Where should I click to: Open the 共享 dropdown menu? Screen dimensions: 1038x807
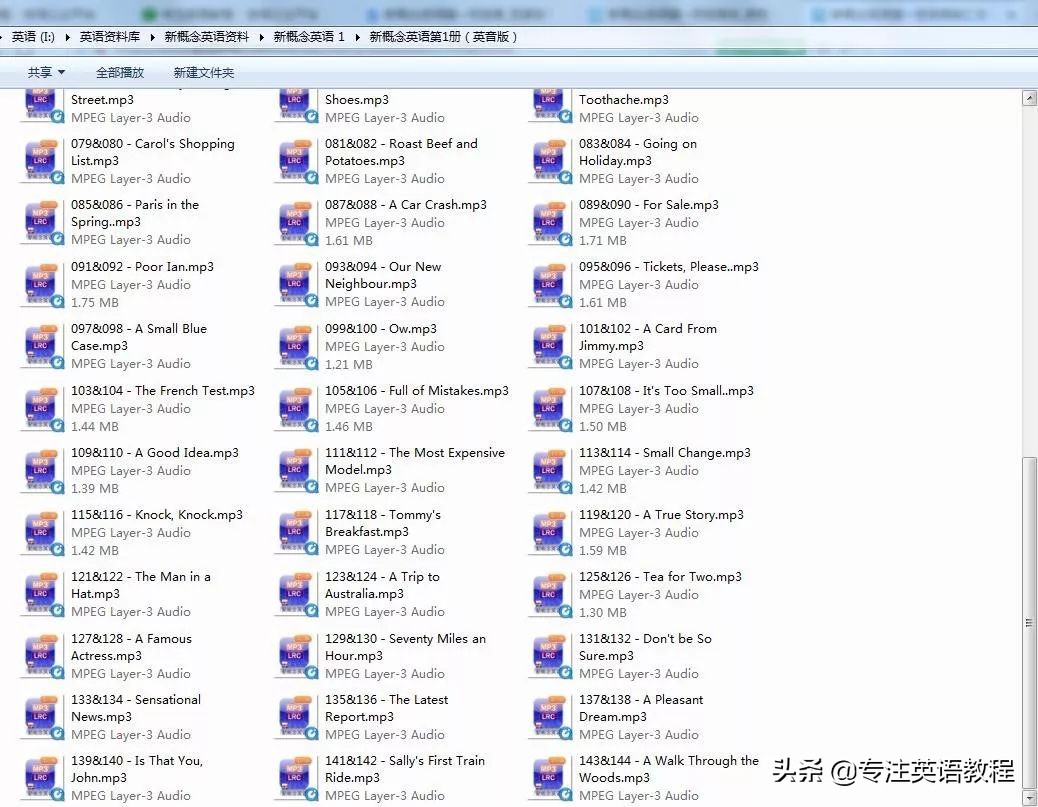pyautogui.click(x=46, y=72)
